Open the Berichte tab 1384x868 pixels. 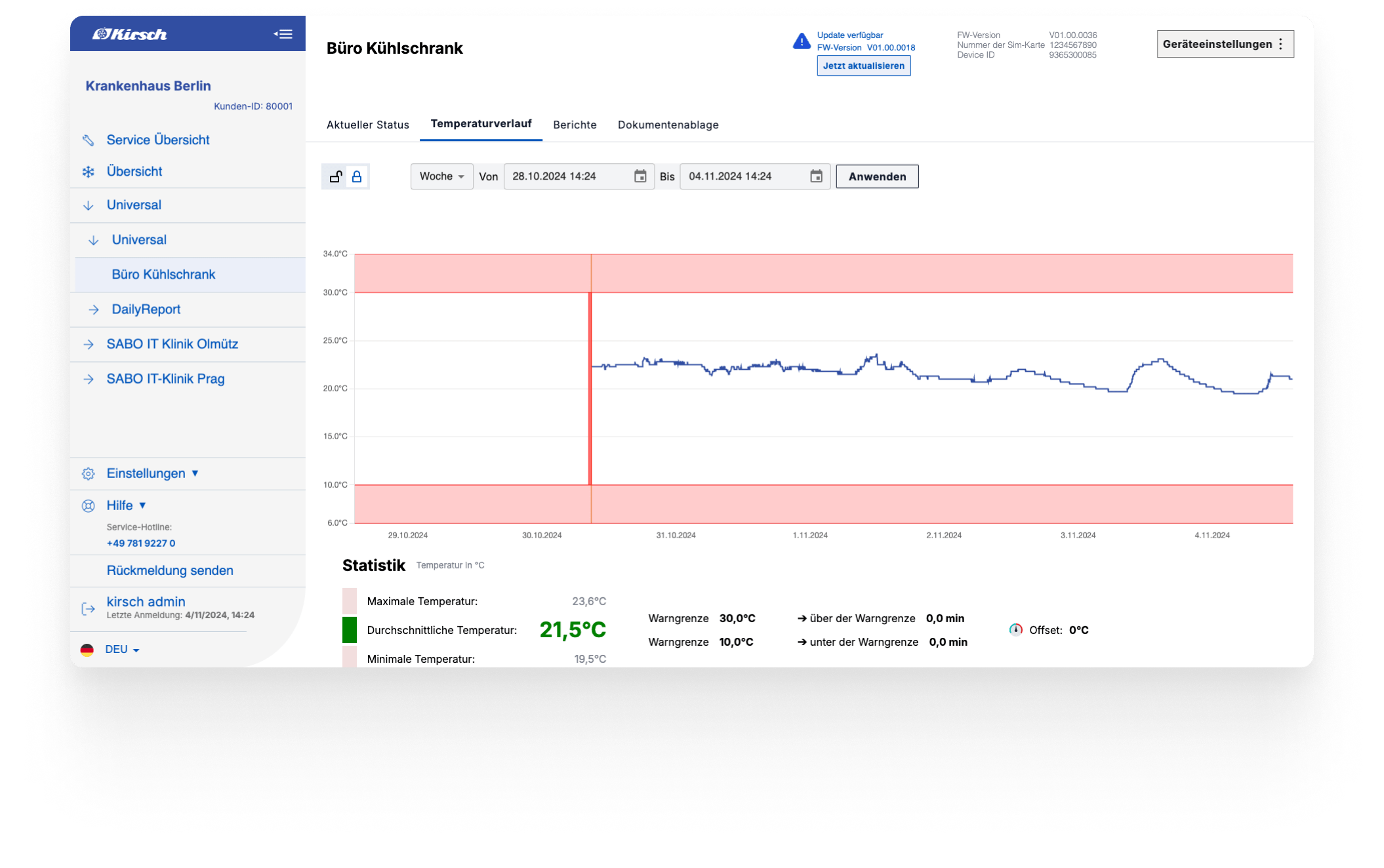575,125
